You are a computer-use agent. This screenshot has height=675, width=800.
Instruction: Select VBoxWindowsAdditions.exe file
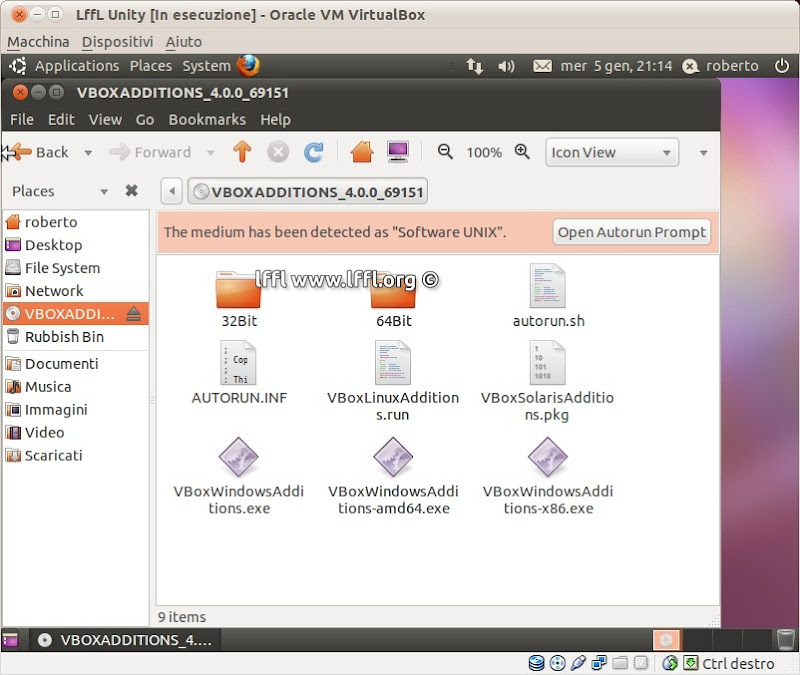(x=239, y=476)
